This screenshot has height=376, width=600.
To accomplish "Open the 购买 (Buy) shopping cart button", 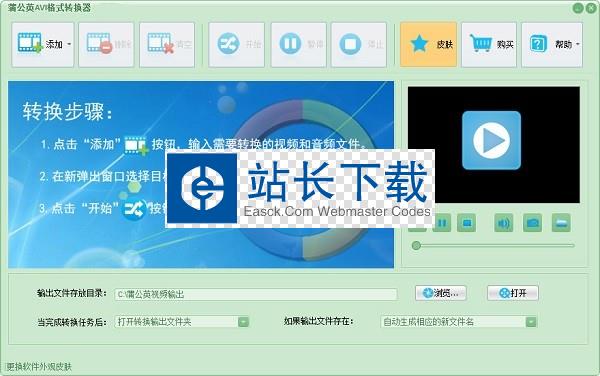I will [x=489, y=44].
